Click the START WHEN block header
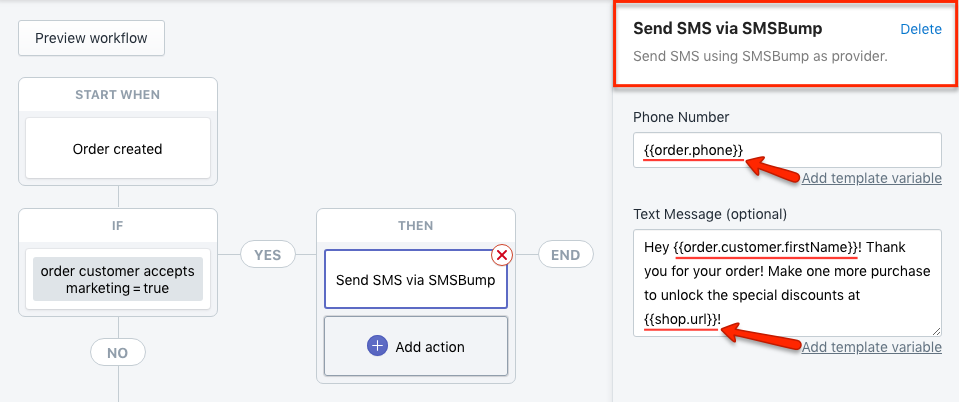 [x=117, y=95]
